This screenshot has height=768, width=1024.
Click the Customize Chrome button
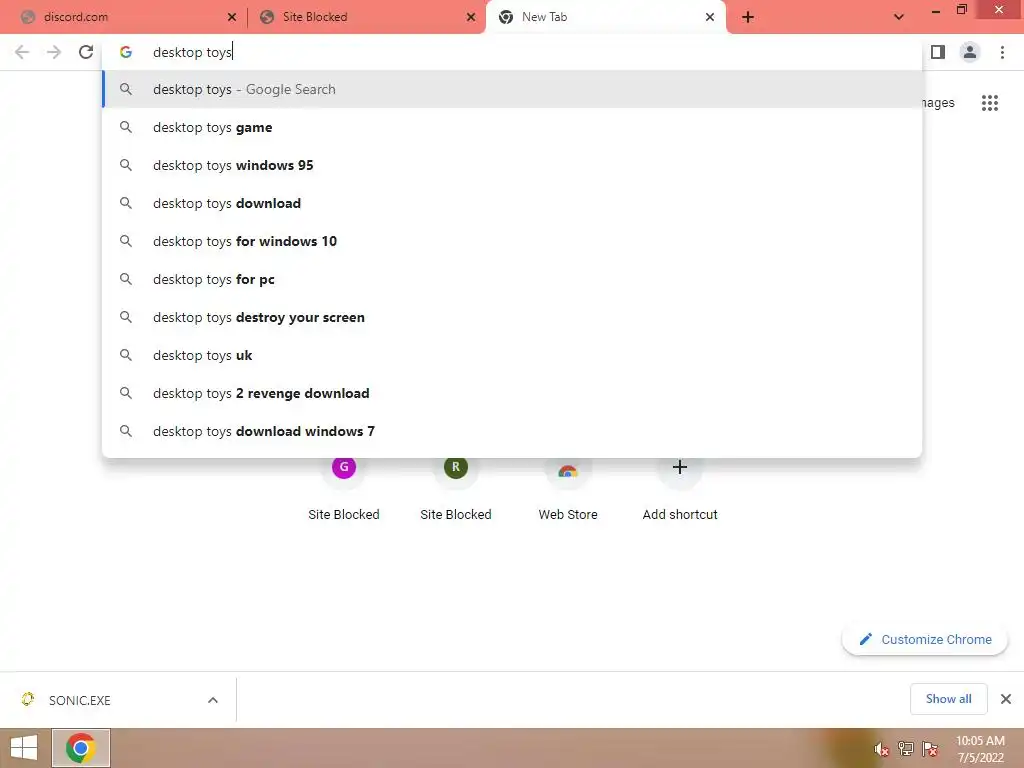point(925,639)
